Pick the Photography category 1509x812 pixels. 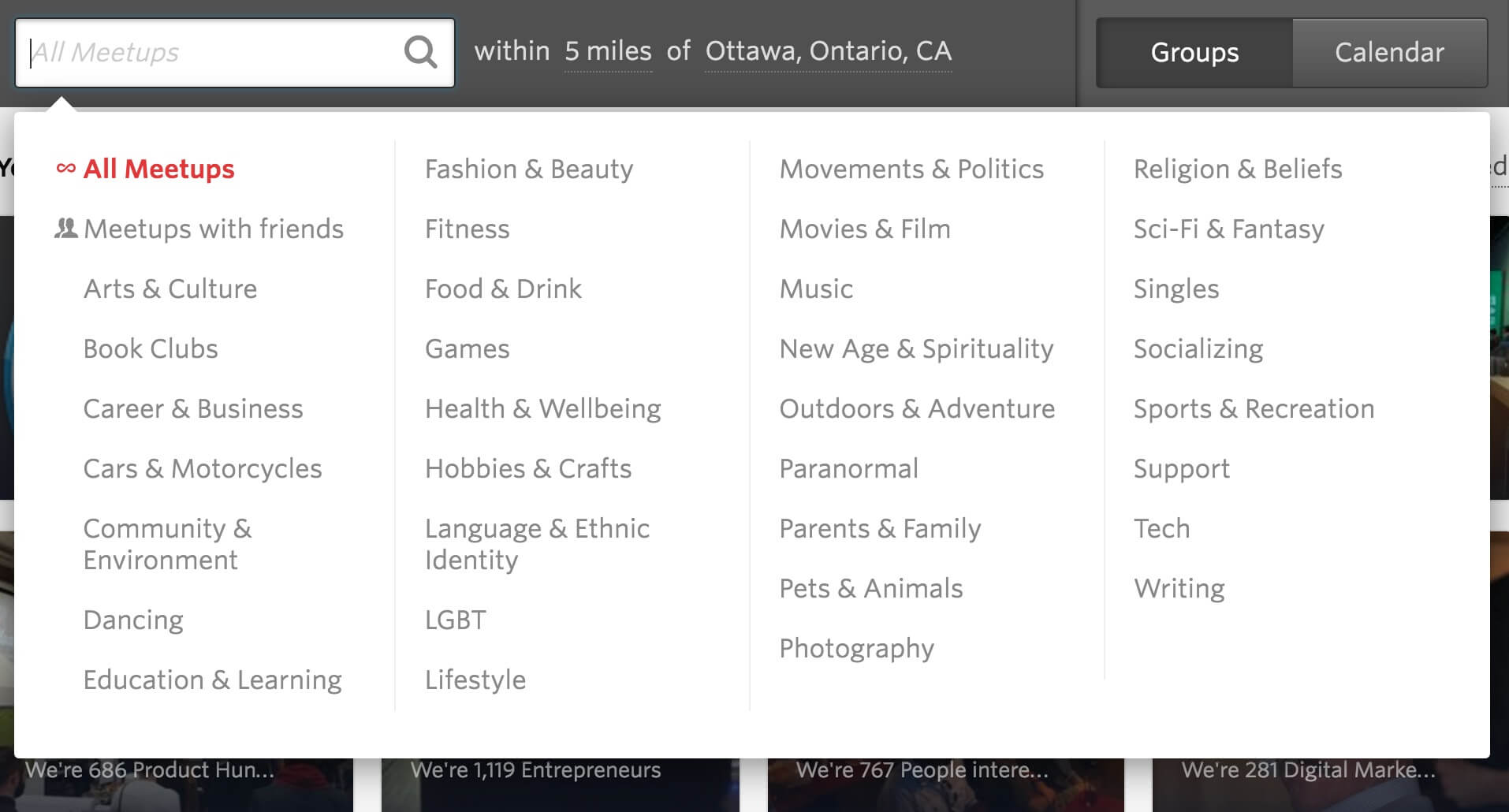pyautogui.click(x=856, y=648)
